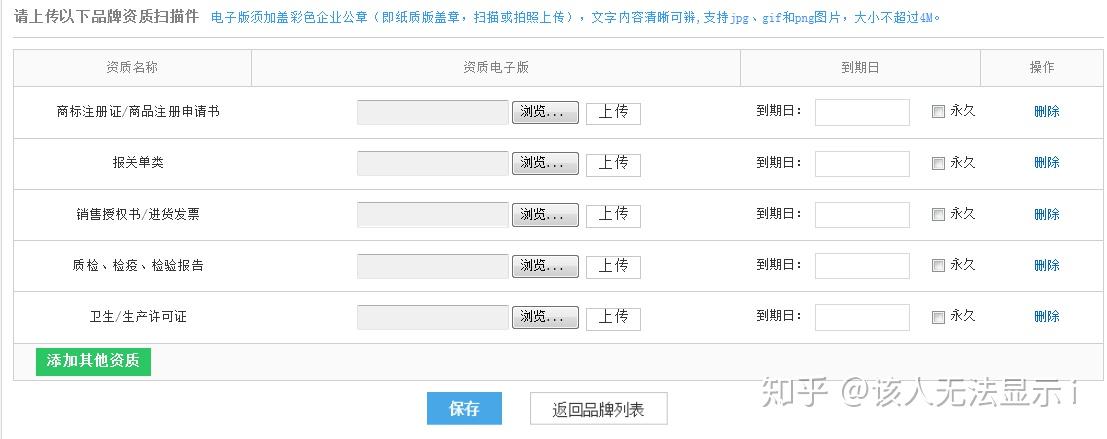
Task: Tick 永久 checkbox for 报关单类
Action: click(938, 163)
